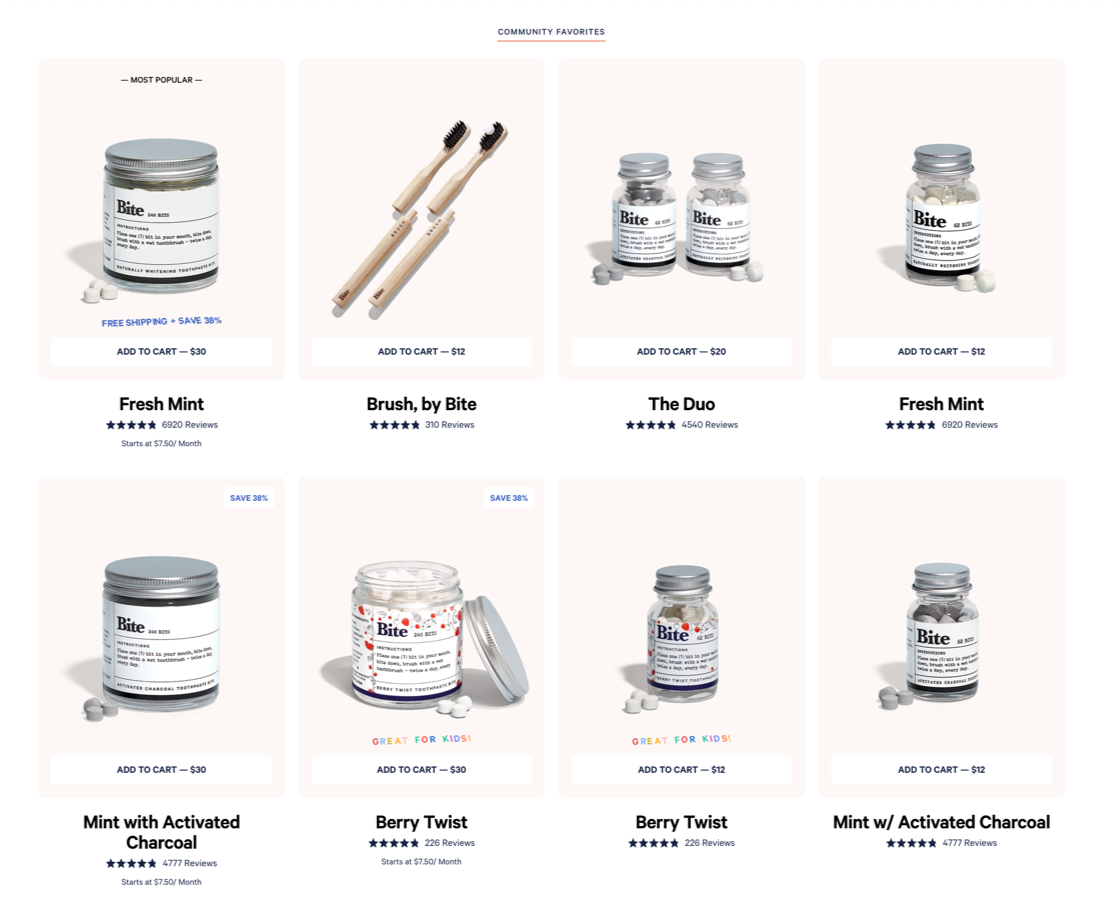The height and width of the screenshot is (908, 1118).
Task: Add the $12 Berry Twist bottle to cart
Action: 682,770
